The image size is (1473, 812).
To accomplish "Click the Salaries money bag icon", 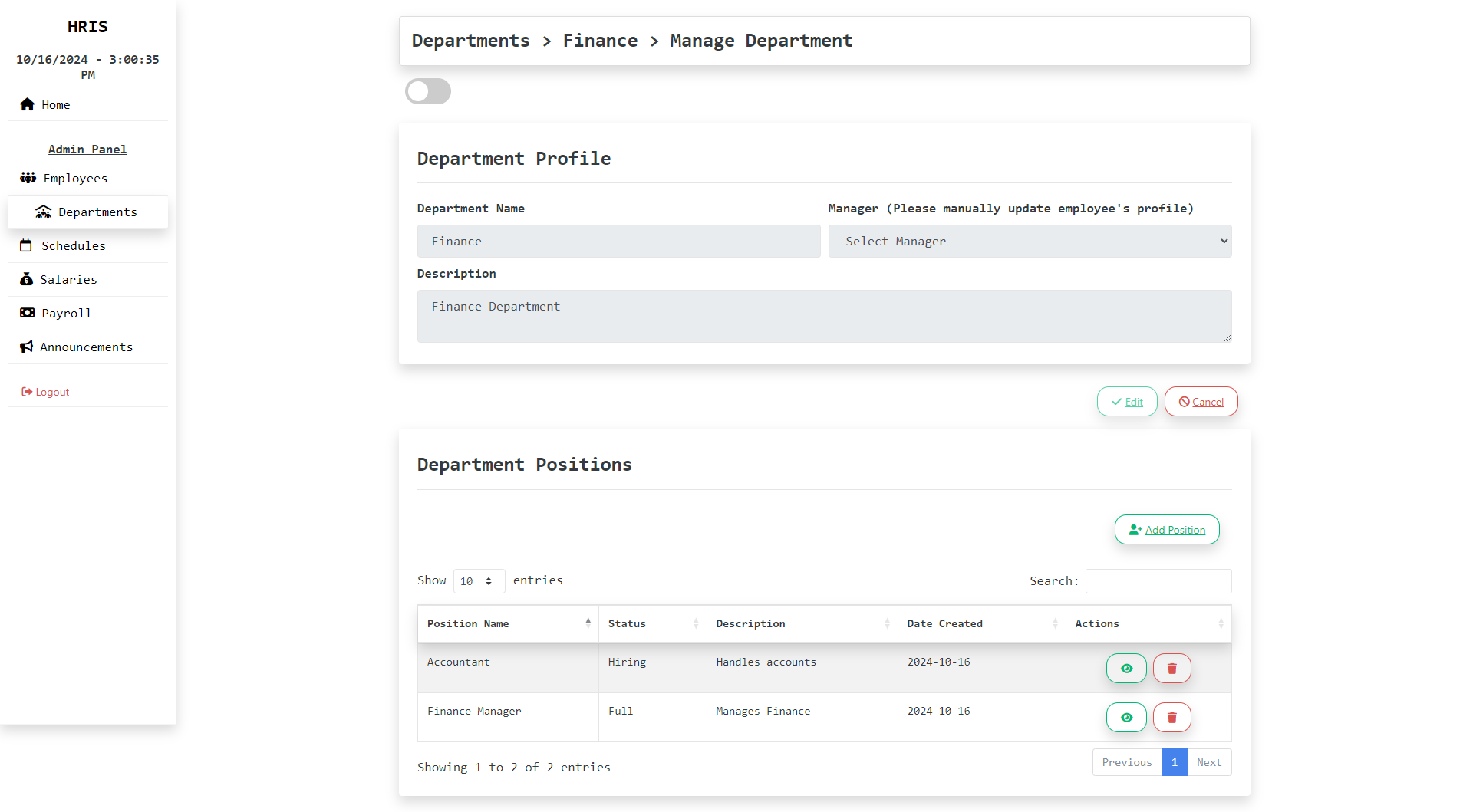I will pyautogui.click(x=26, y=279).
